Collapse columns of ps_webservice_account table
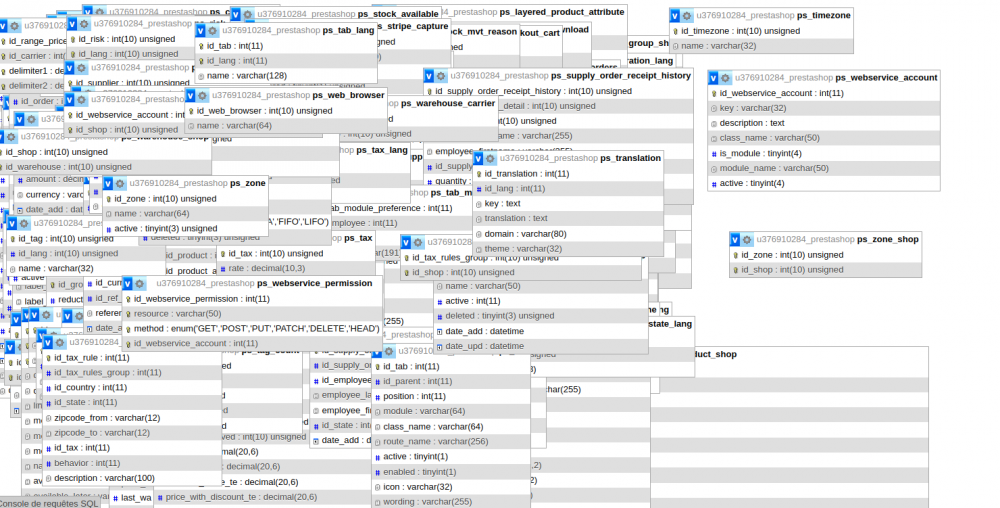 [x=713, y=78]
